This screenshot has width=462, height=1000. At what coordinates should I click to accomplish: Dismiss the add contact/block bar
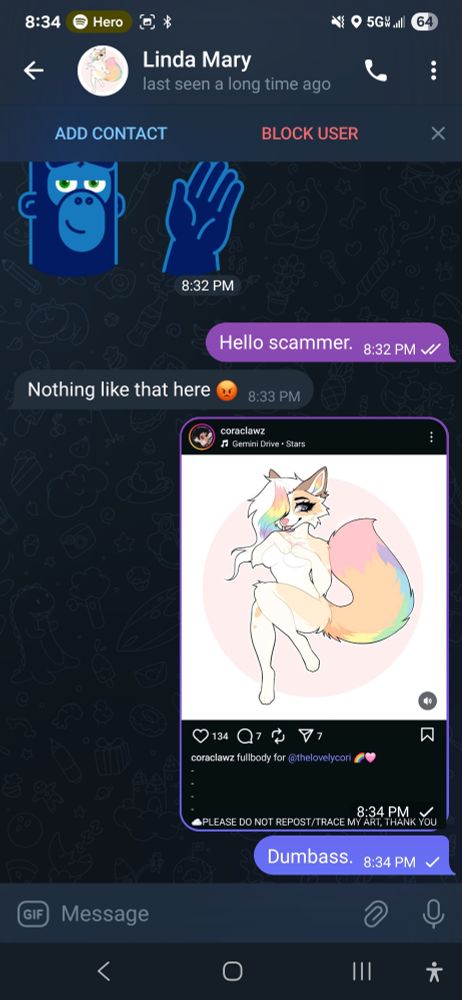coord(438,133)
